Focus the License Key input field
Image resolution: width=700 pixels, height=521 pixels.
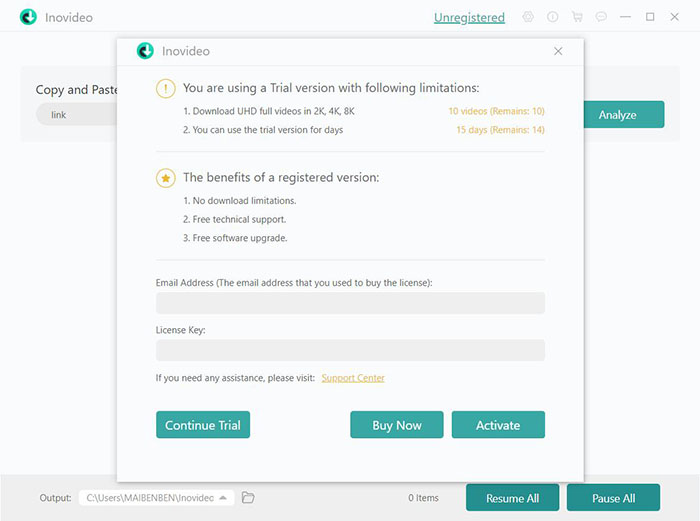(x=350, y=350)
